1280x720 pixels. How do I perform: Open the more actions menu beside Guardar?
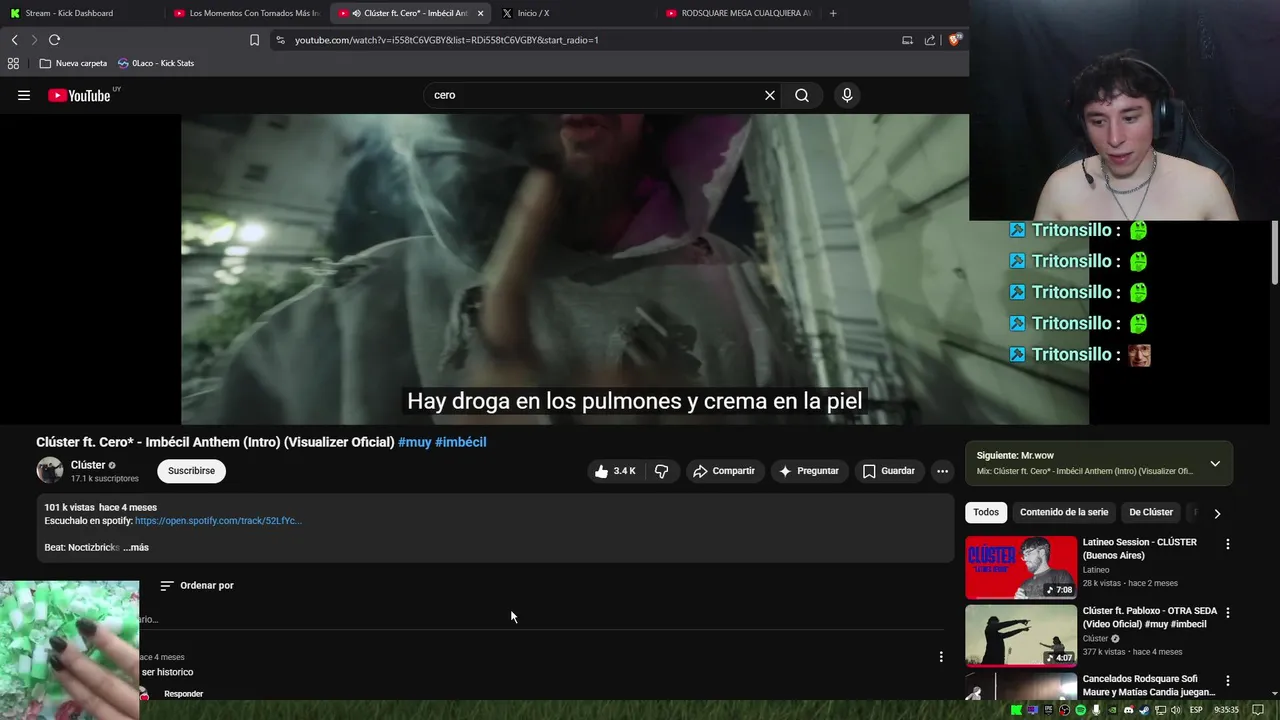(942, 471)
